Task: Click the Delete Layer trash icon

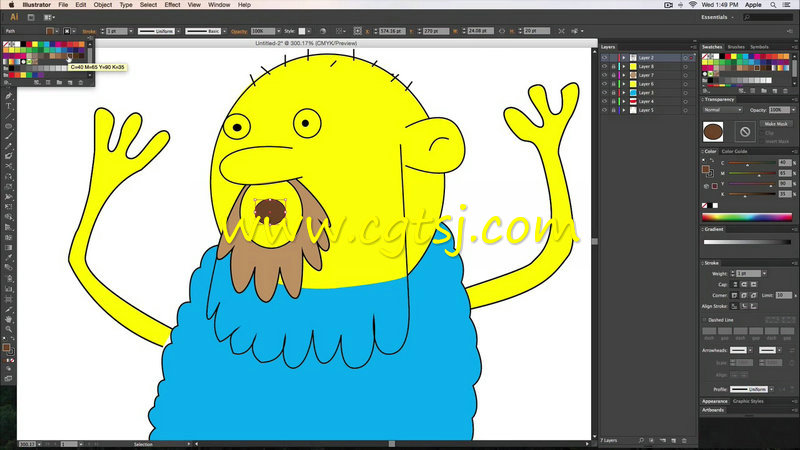Action: [x=684, y=440]
